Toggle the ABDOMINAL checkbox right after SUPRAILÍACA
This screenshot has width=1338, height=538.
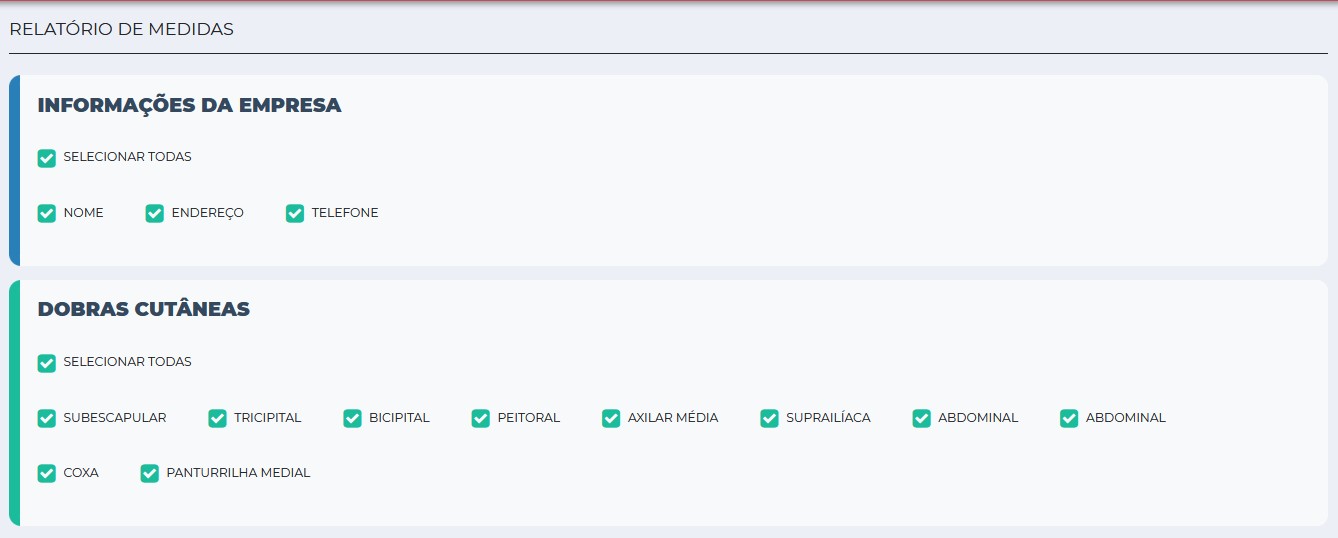pyautogui.click(x=921, y=418)
